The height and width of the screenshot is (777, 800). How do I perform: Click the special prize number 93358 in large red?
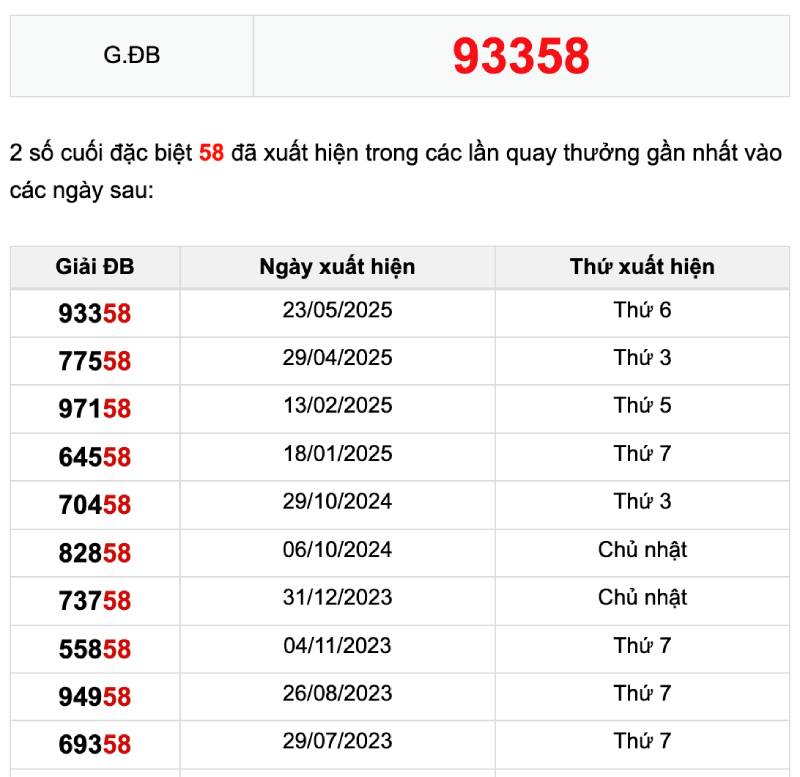pyautogui.click(x=521, y=57)
